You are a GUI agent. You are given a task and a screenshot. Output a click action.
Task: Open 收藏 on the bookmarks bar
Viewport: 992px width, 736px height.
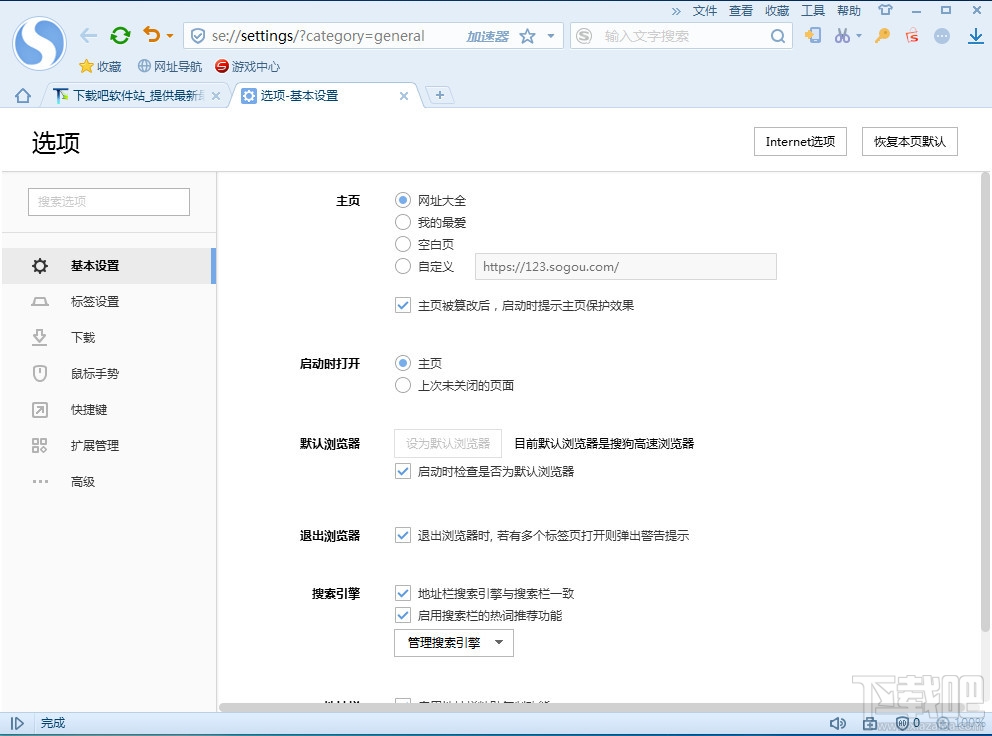tap(100, 66)
